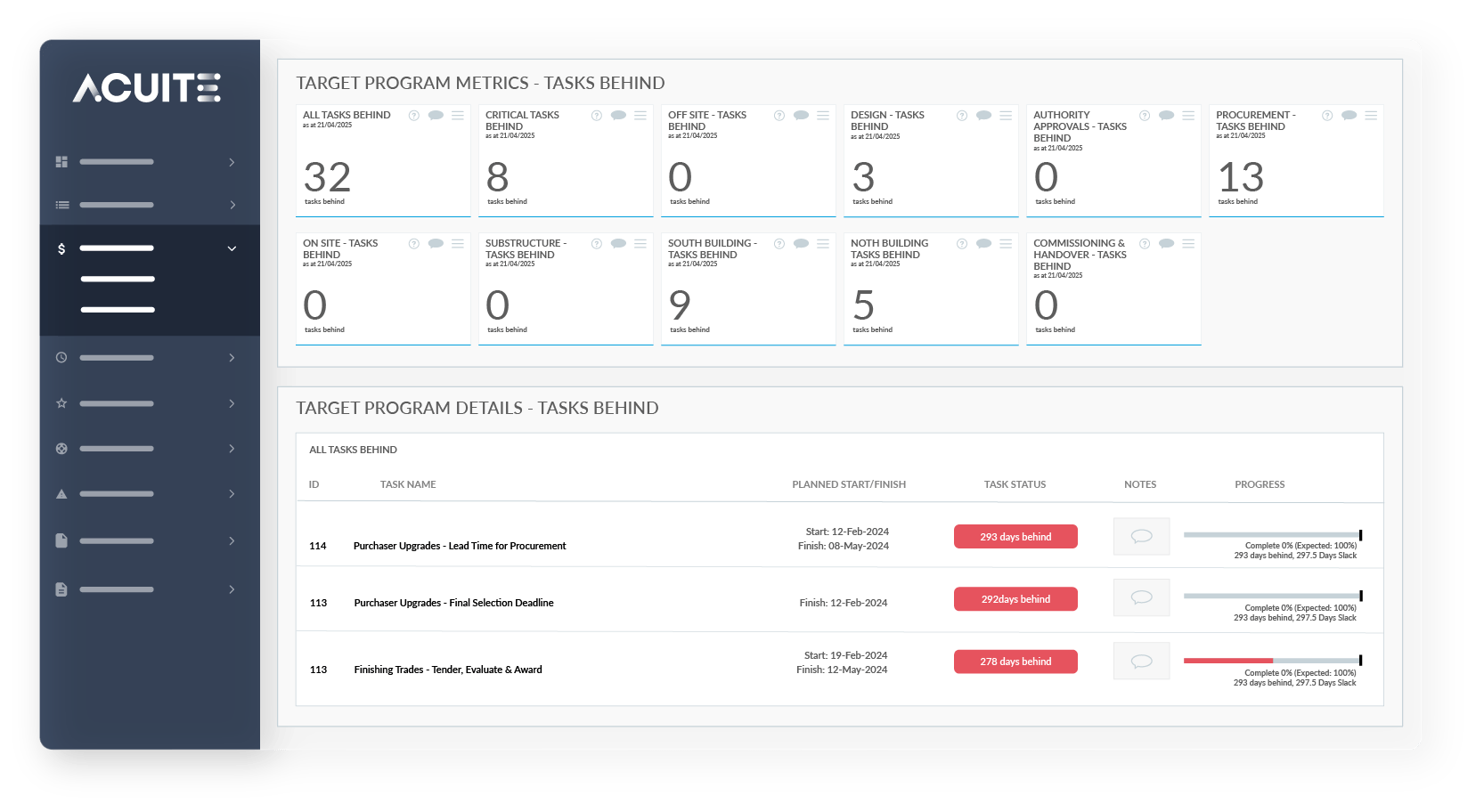Click the 9 value on South Building card
This screenshot has width=1484, height=812.
680,305
